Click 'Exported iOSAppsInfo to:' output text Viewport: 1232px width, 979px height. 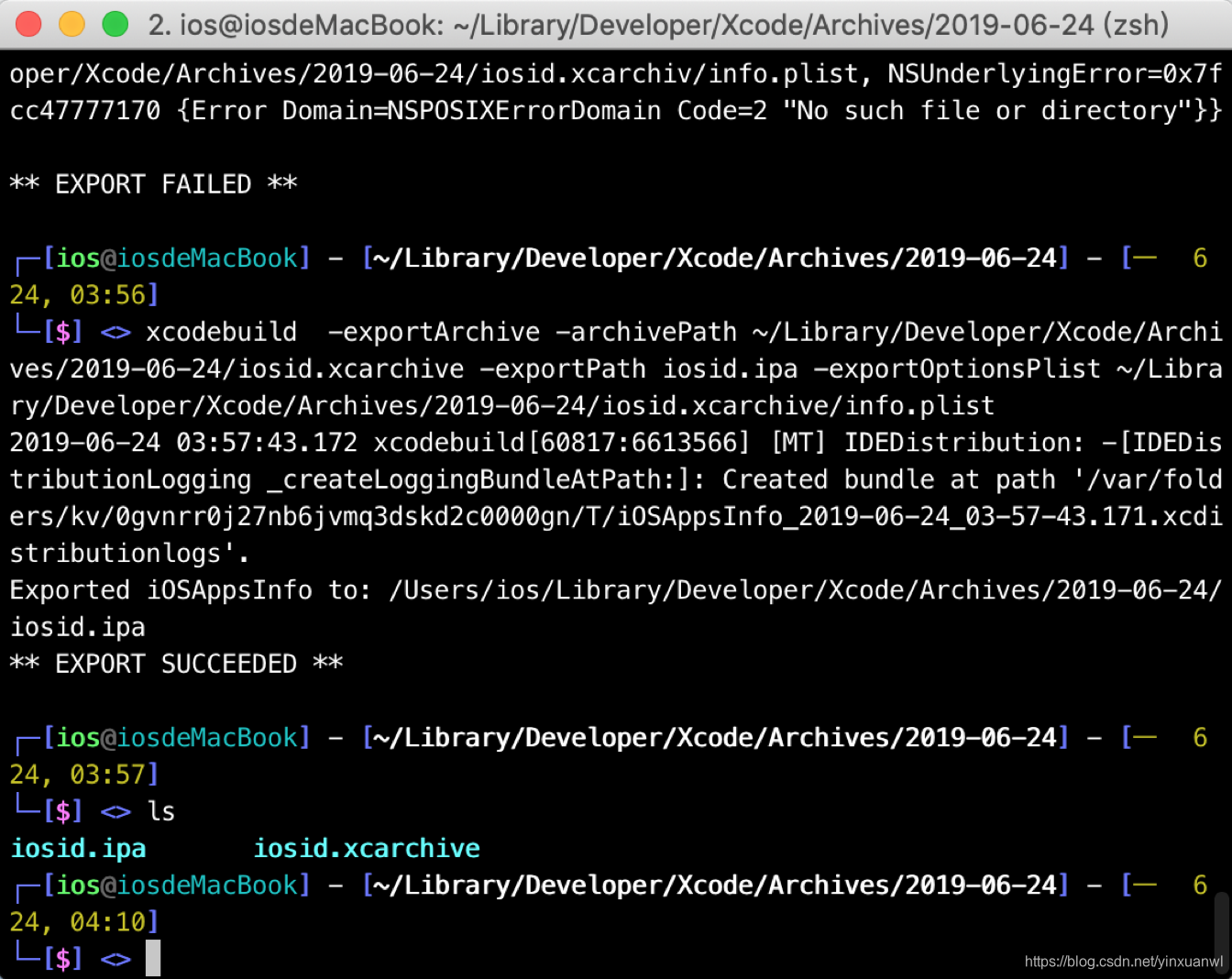191,590
